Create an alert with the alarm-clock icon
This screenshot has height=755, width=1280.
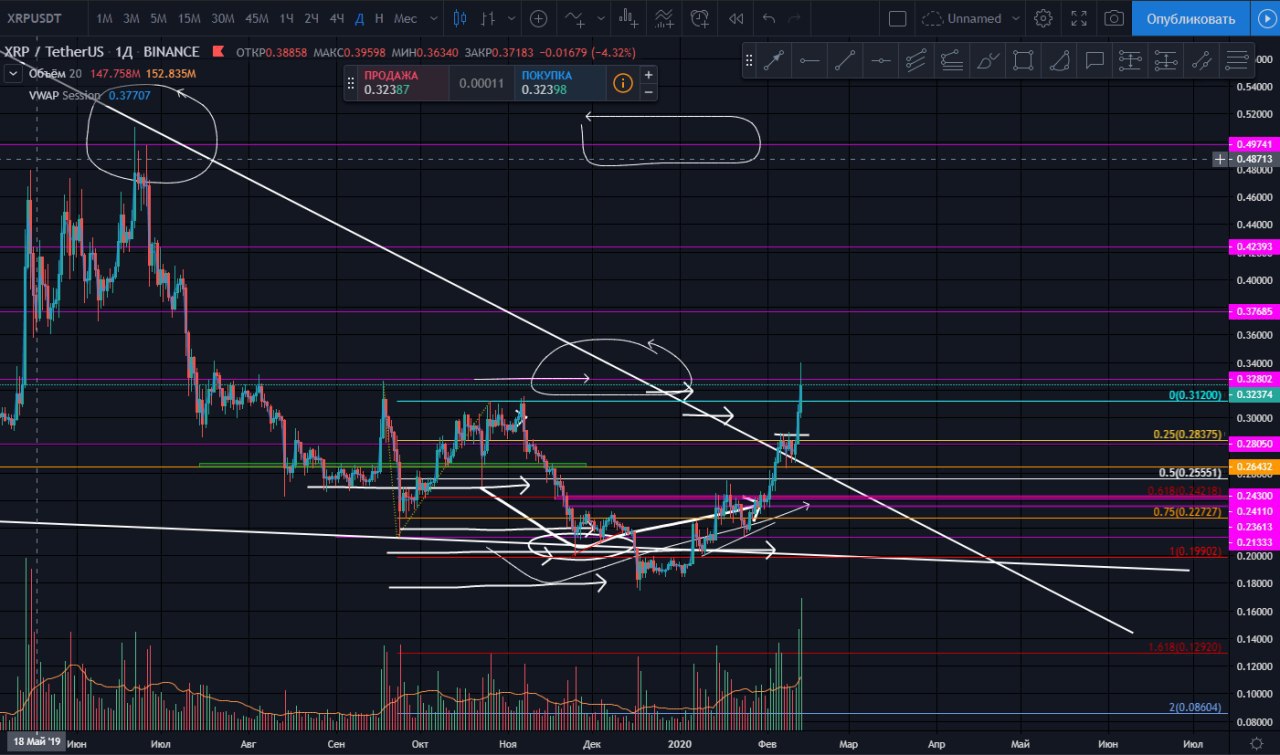[x=700, y=18]
